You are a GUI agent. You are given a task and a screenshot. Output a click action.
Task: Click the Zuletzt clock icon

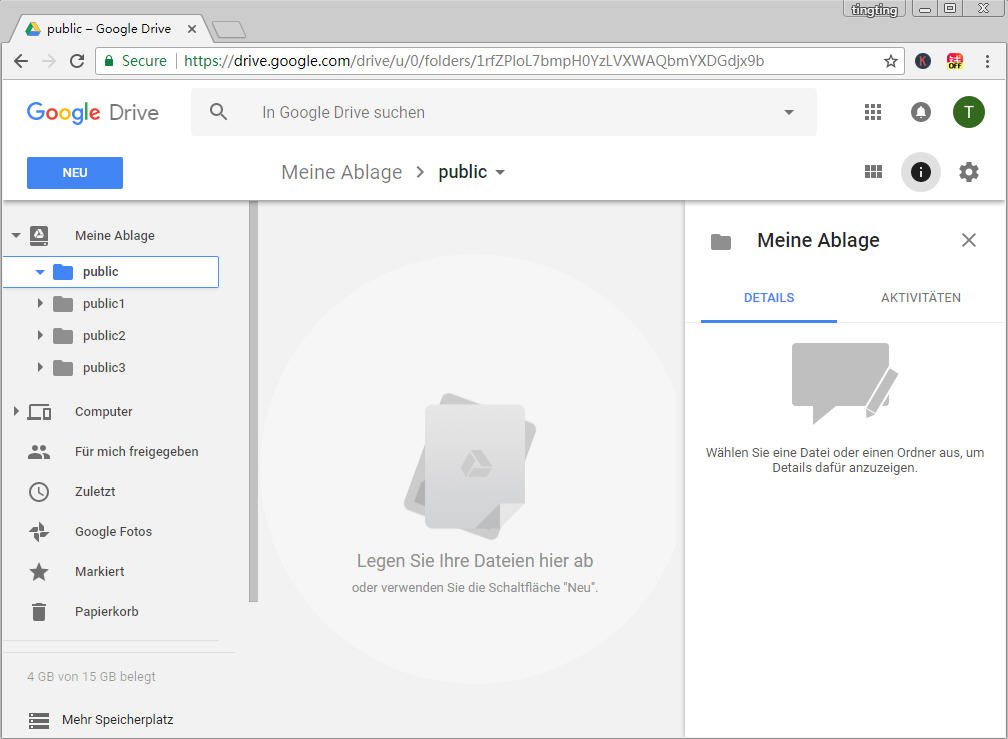click(39, 492)
